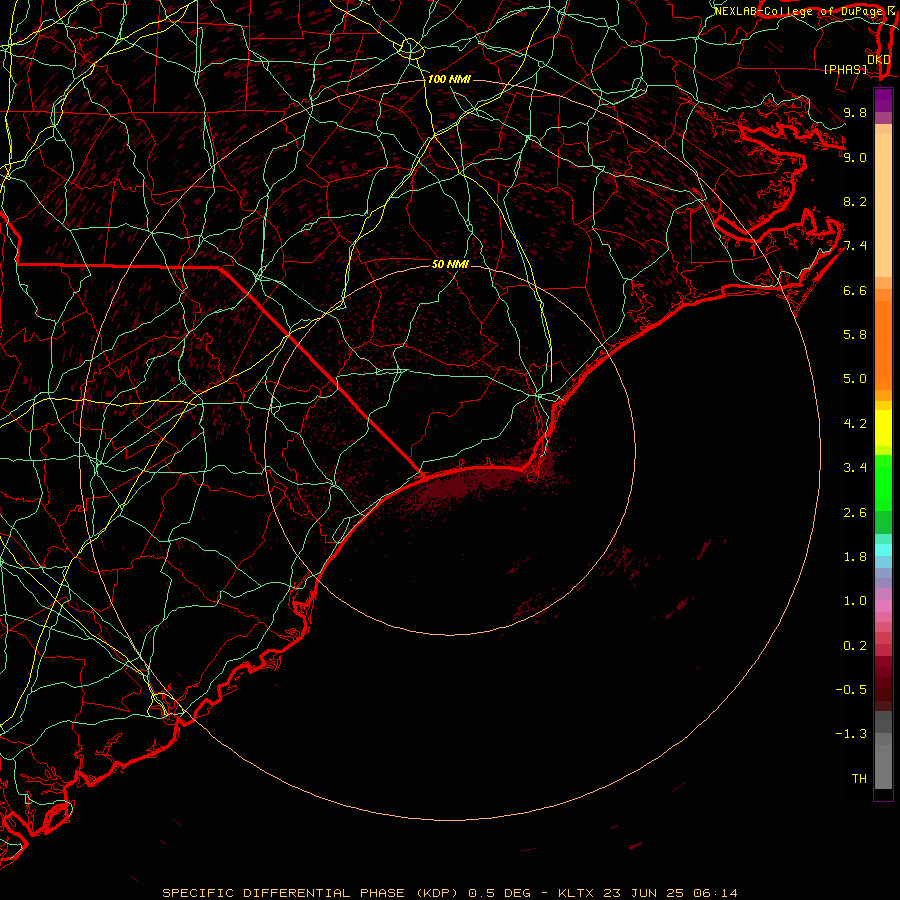Click the 7.4 scale value
This screenshot has height=900, width=900.
click(855, 246)
